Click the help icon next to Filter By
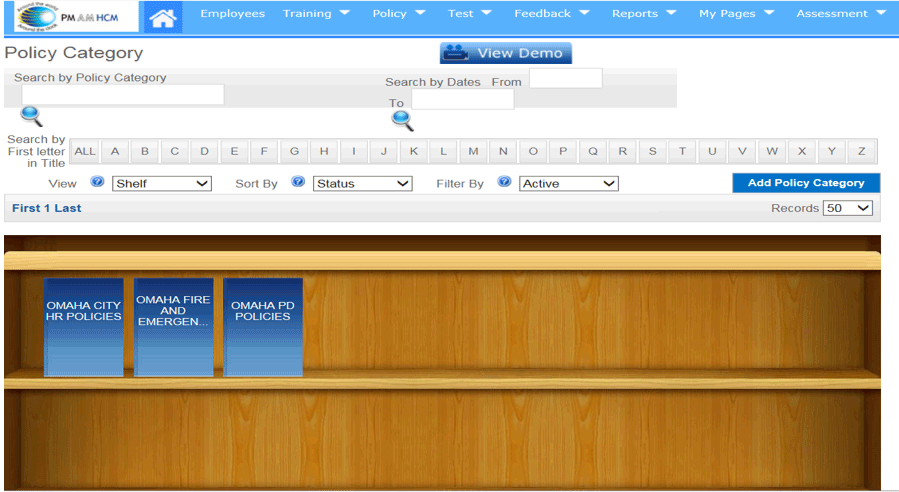 [x=504, y=182]
